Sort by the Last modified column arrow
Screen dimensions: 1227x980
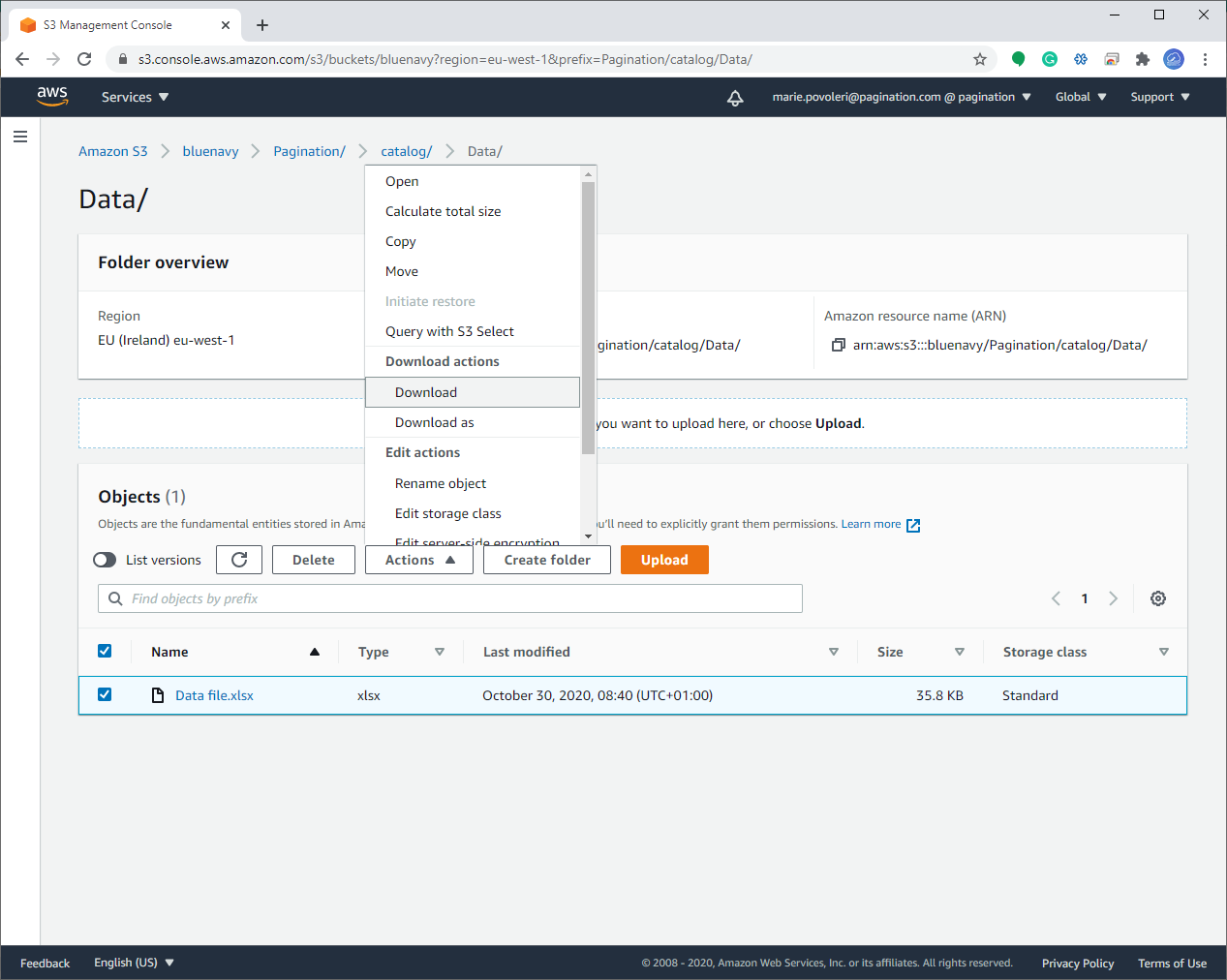[834, 652]
